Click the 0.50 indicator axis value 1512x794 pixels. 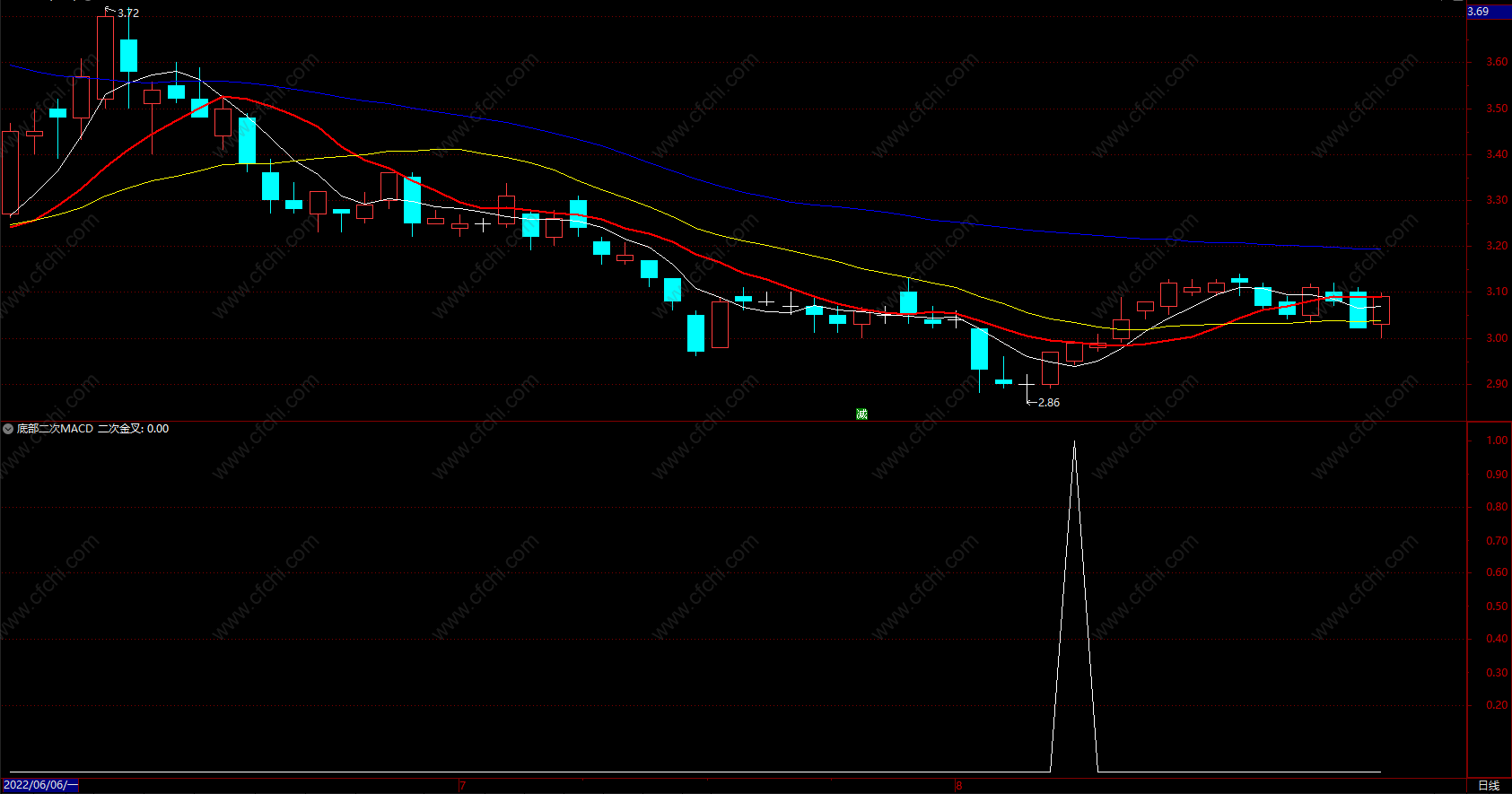point(1497,606)
